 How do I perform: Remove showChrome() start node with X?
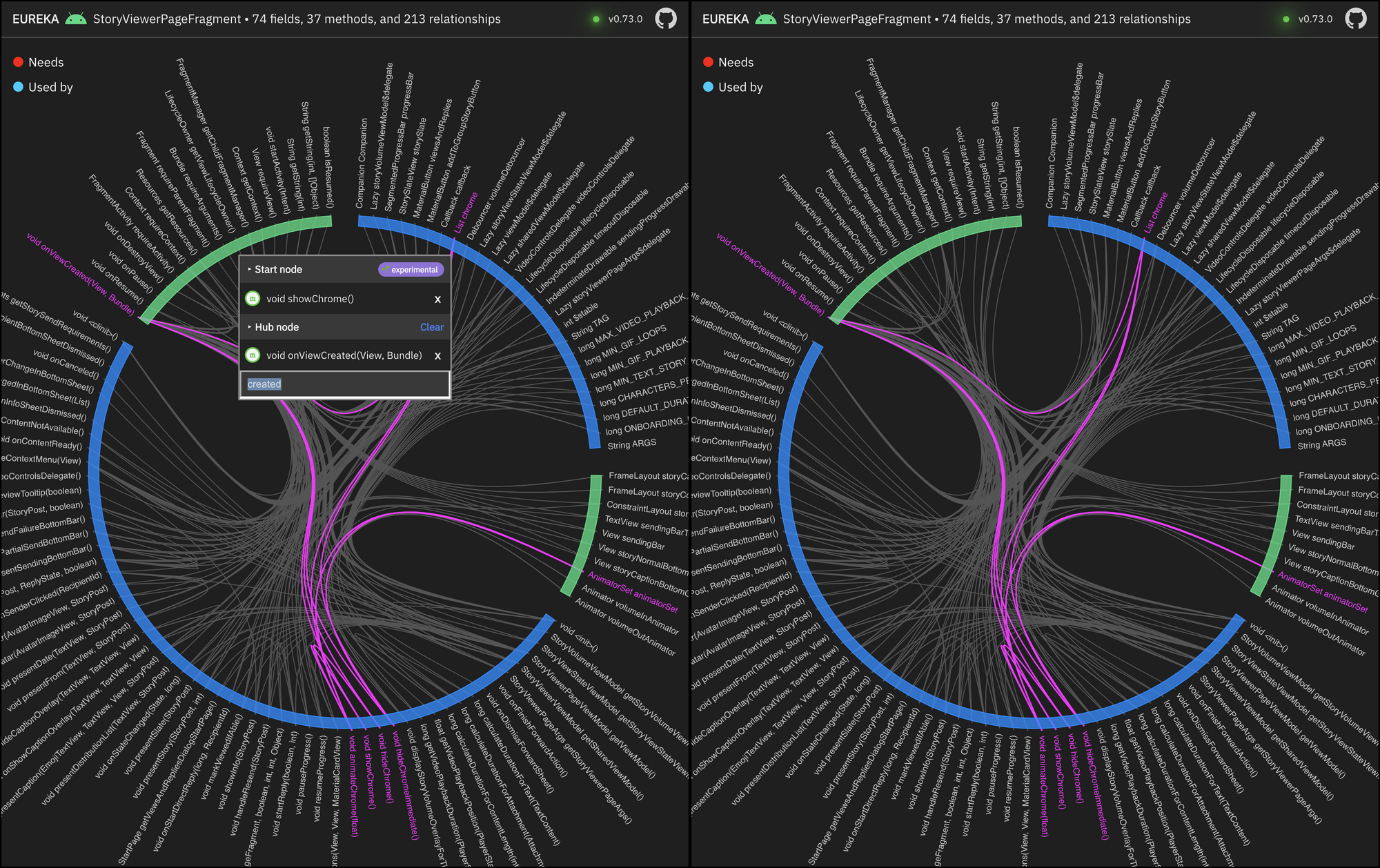[x=437, y=299]
